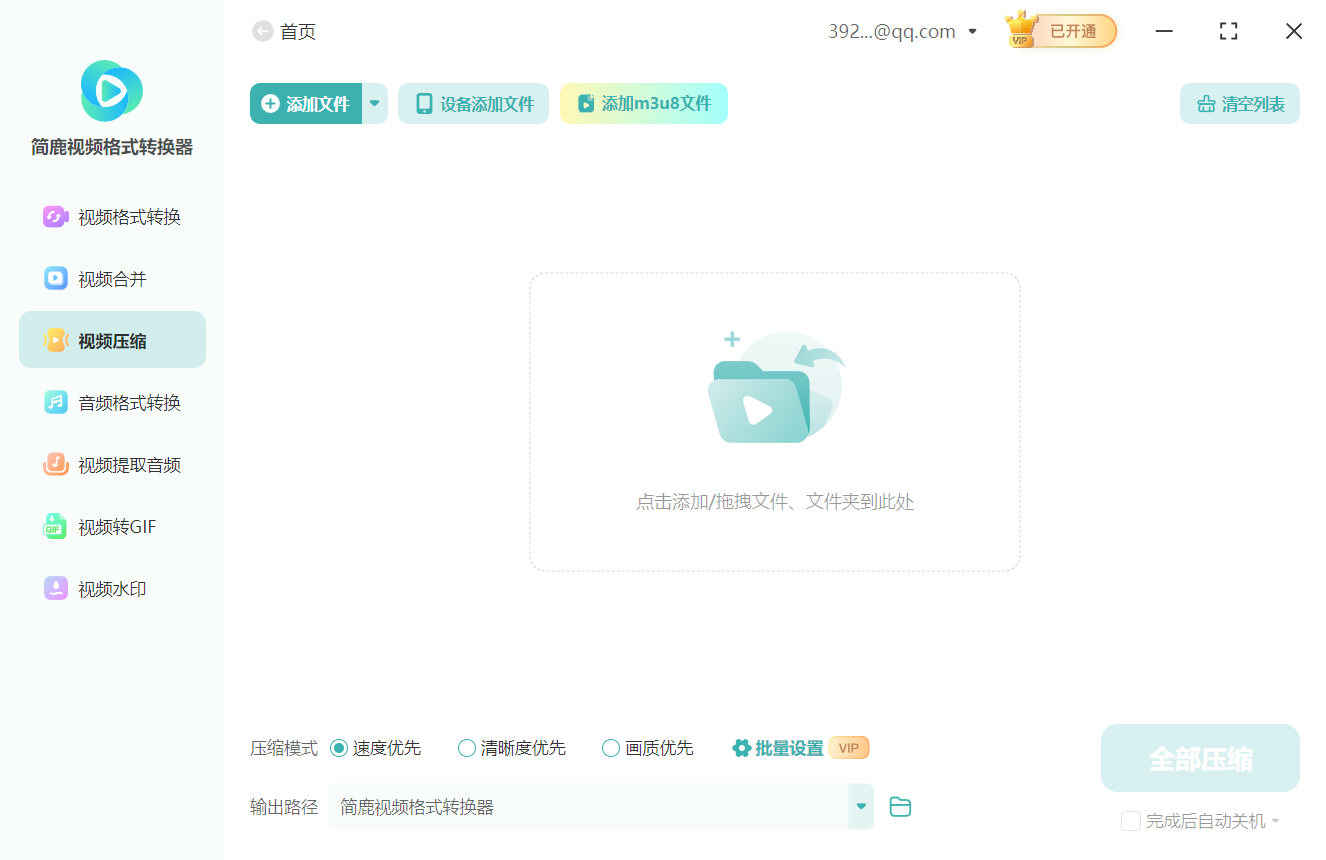The height and width of the screenshot is (860, 1326).
Task: Click 清空列表 to clear the list
Action: pyautogui.click(x=1239, y=103)
